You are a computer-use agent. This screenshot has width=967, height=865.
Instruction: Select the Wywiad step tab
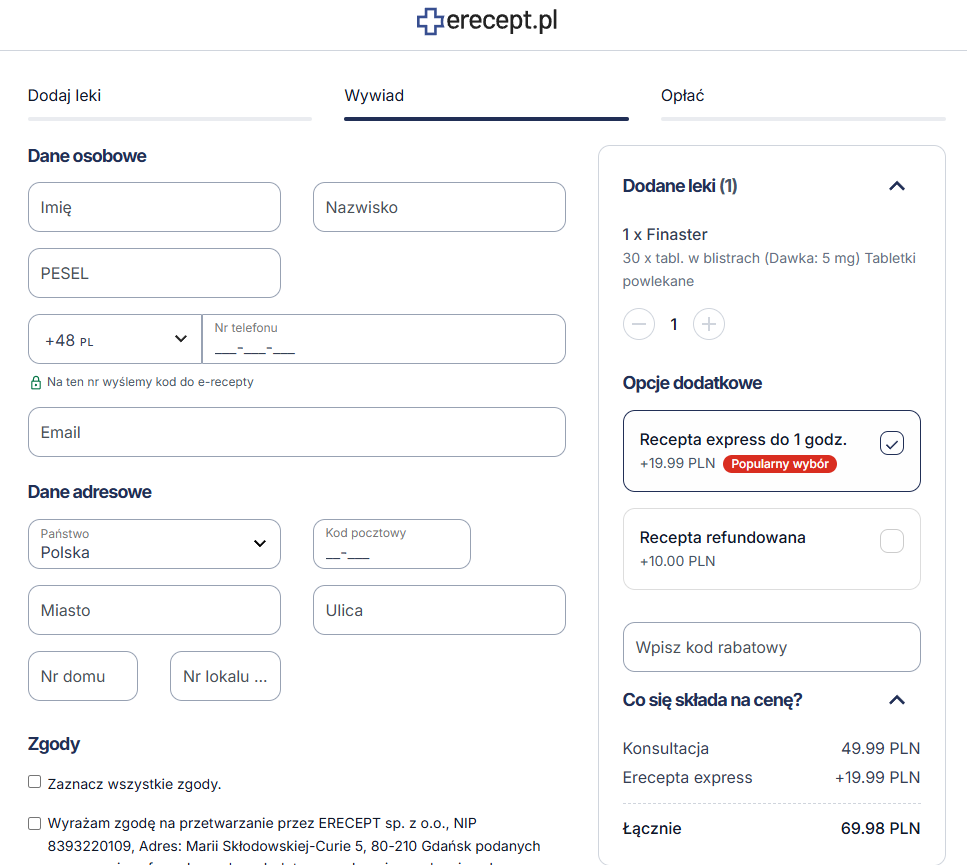pyautogui.click(x=486, y=102)
